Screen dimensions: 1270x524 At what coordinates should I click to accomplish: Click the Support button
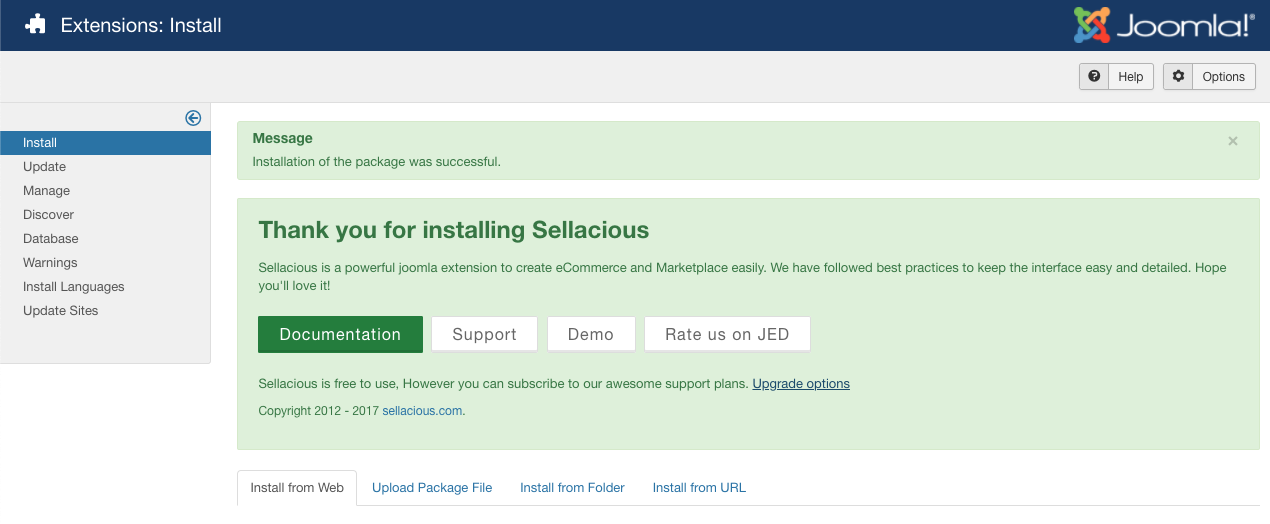click(484, 334)
